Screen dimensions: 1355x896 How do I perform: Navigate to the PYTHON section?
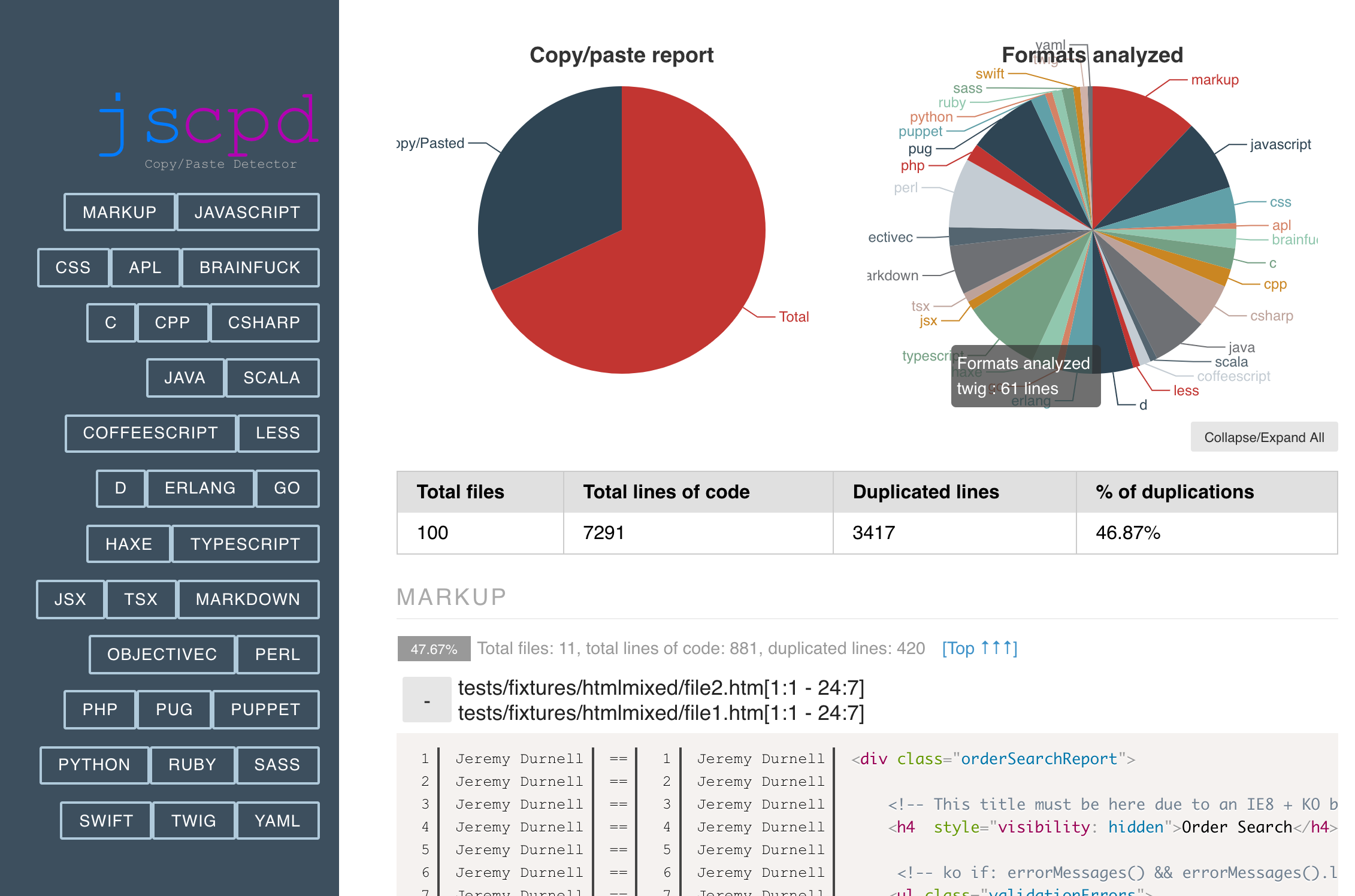click(x=94, y=765)
